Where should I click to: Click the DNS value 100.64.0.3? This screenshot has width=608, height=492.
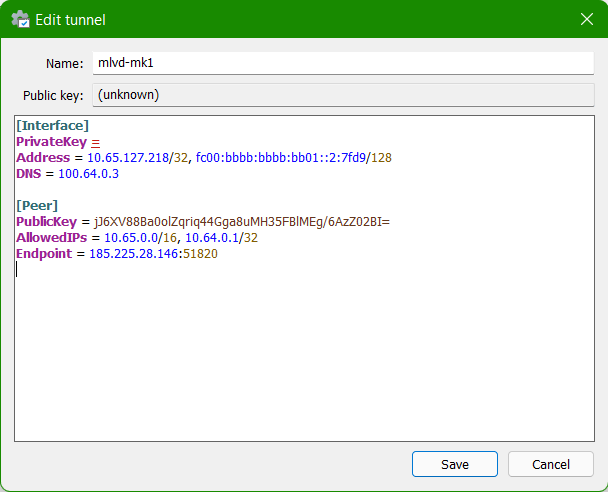[88, 174]
